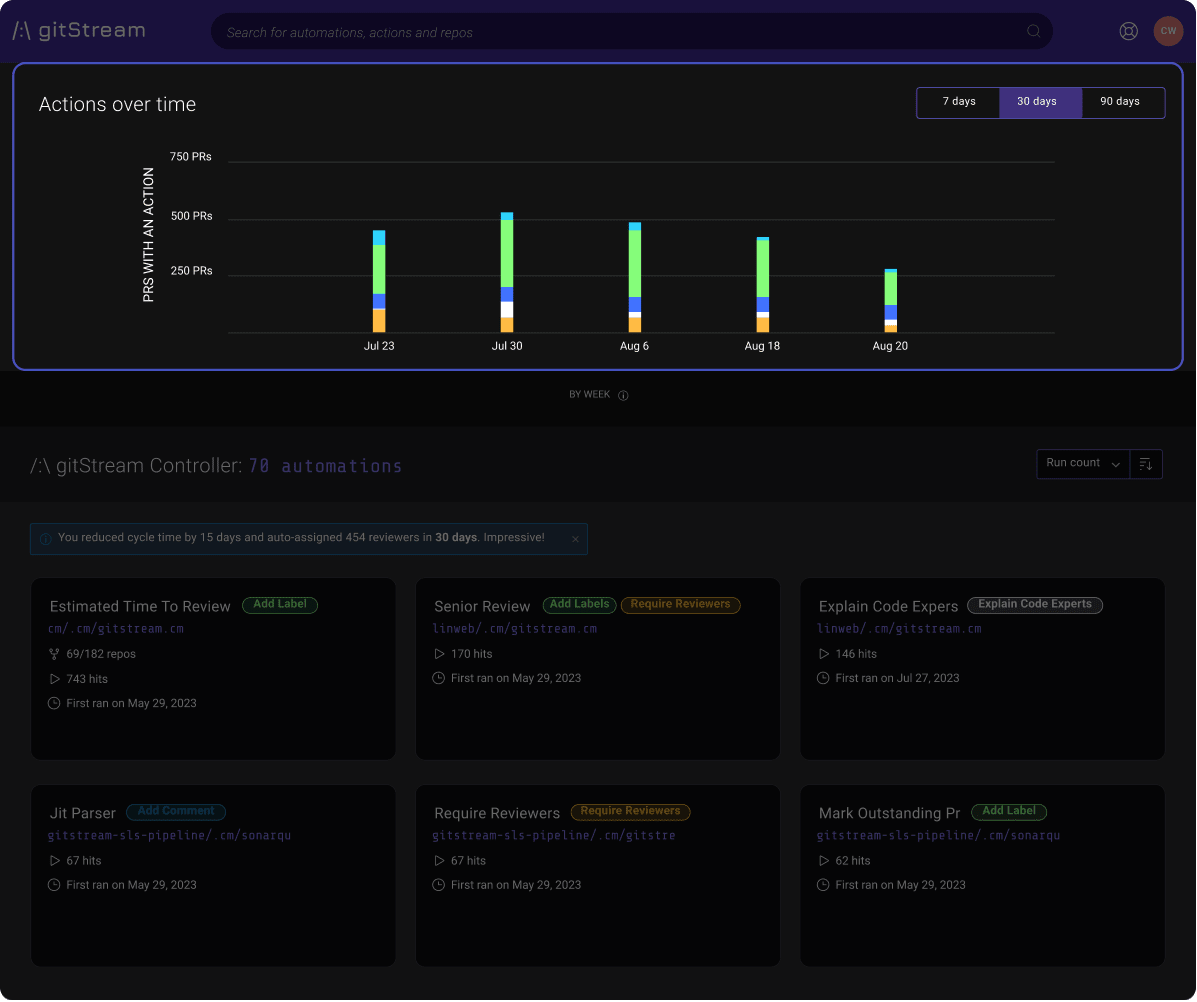Click the search magnifier icon
Screen dimensions: 1197x1002
coord(1033,31)
